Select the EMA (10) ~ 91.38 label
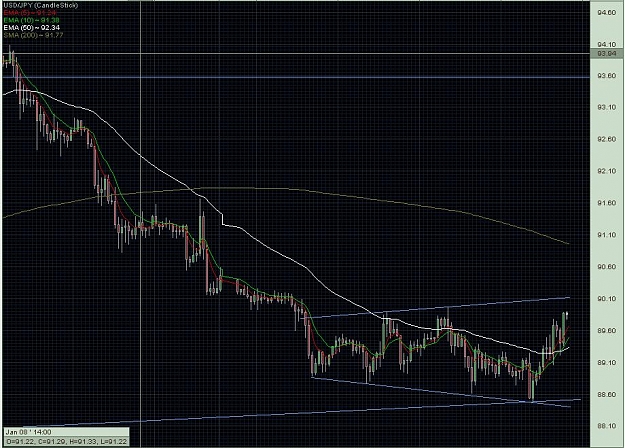 [31, 20]
